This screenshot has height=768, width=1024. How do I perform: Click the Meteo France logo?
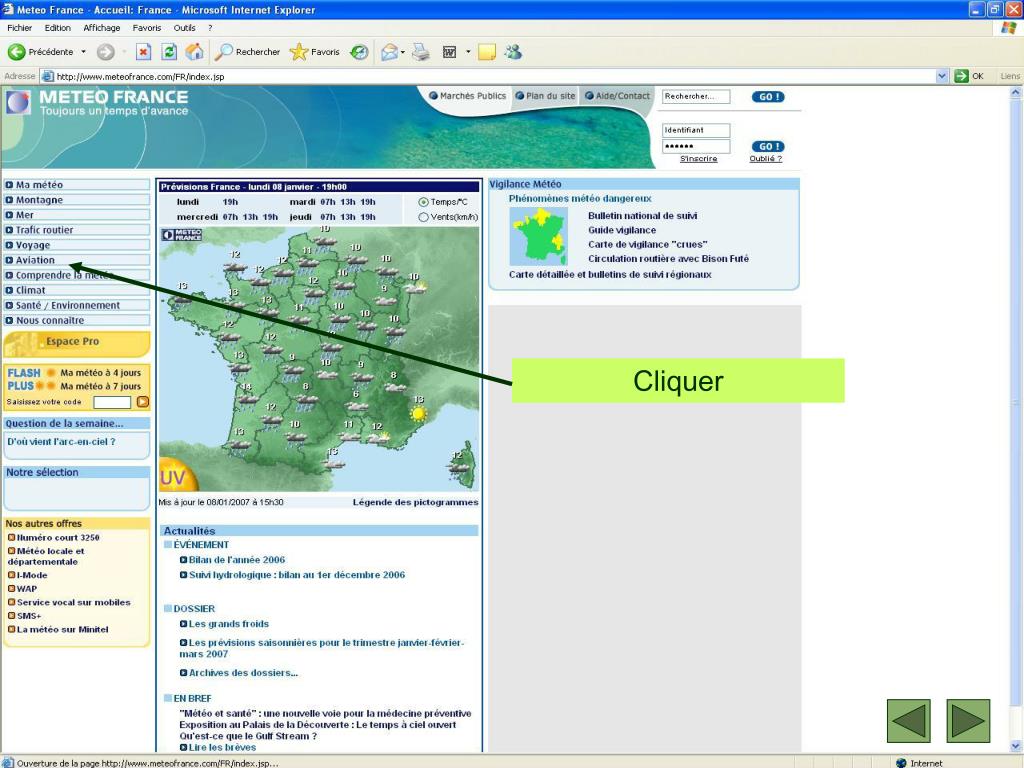coord(18,103)
